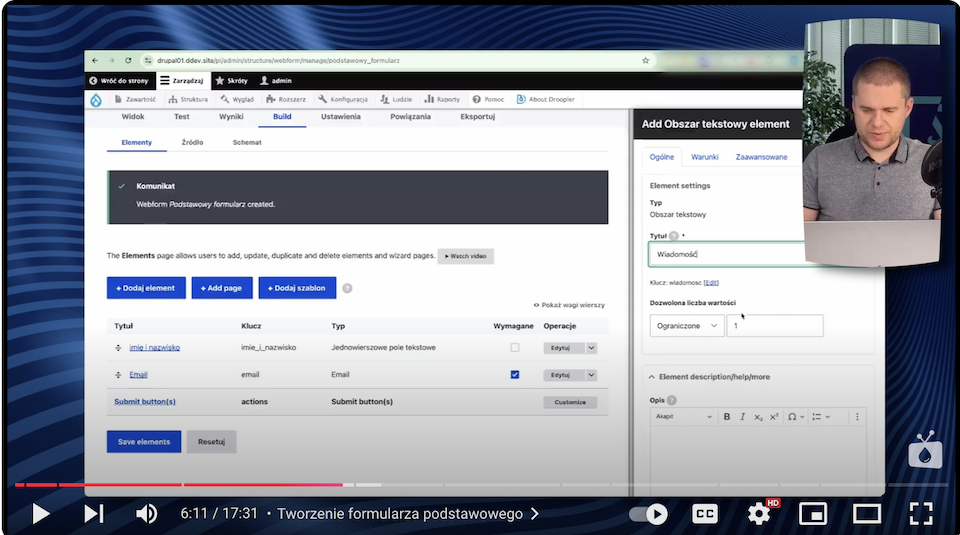The image size is (960, 535).
Task: Open the Email element link
Action: (138, 375)
